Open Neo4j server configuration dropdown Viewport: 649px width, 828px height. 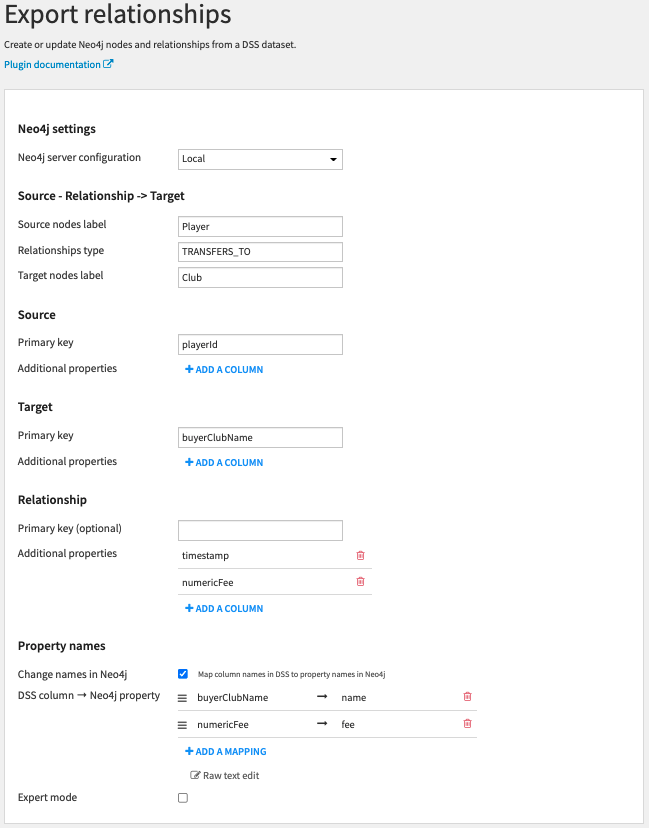[x=260, y=159]
